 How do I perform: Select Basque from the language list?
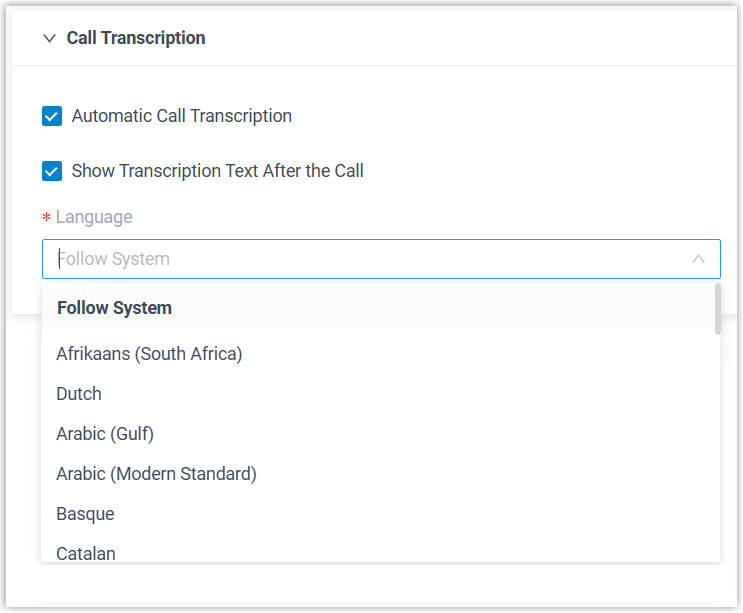point(85,514)
